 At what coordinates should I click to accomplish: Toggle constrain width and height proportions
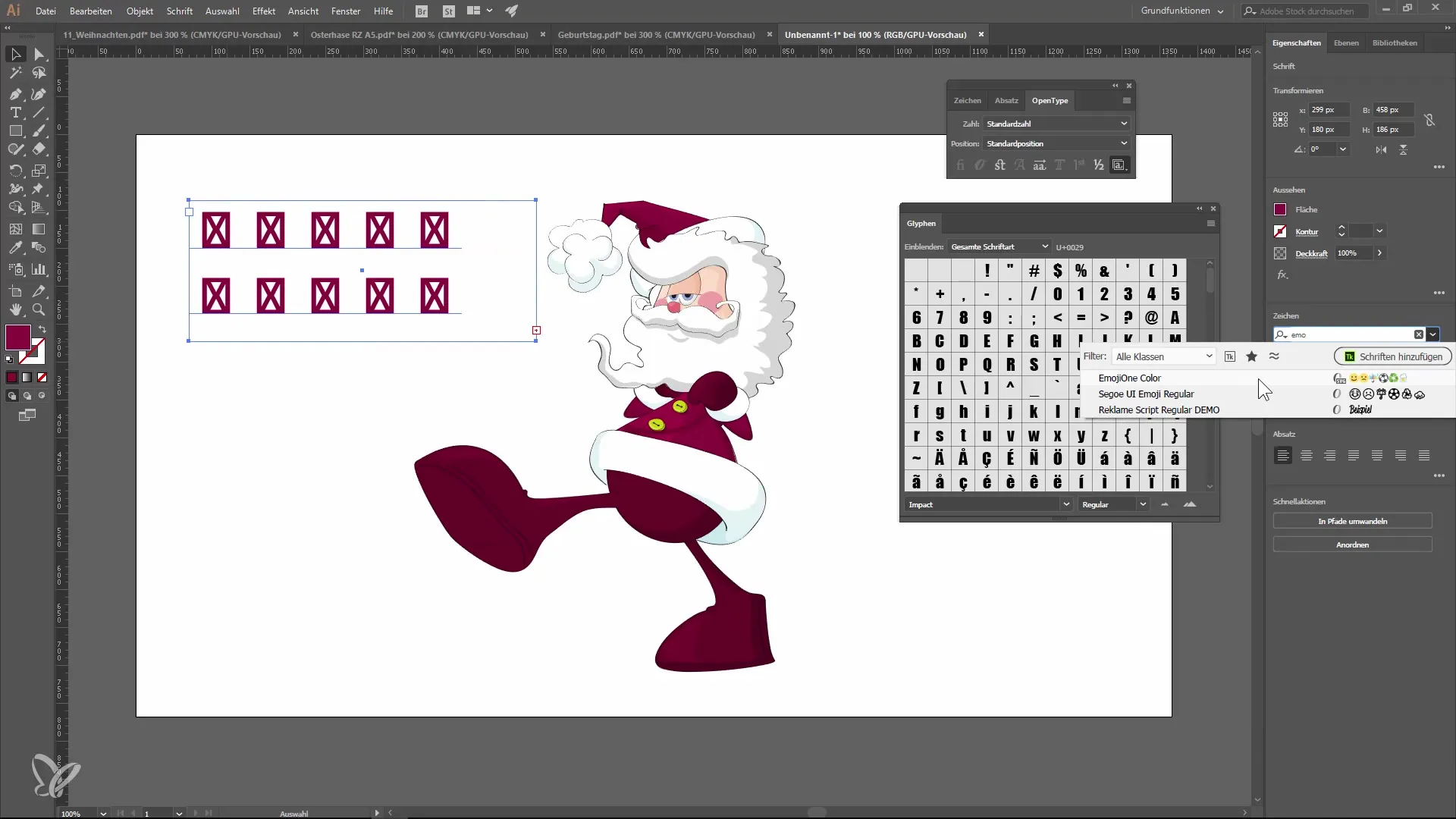[x=1429, y=120]
